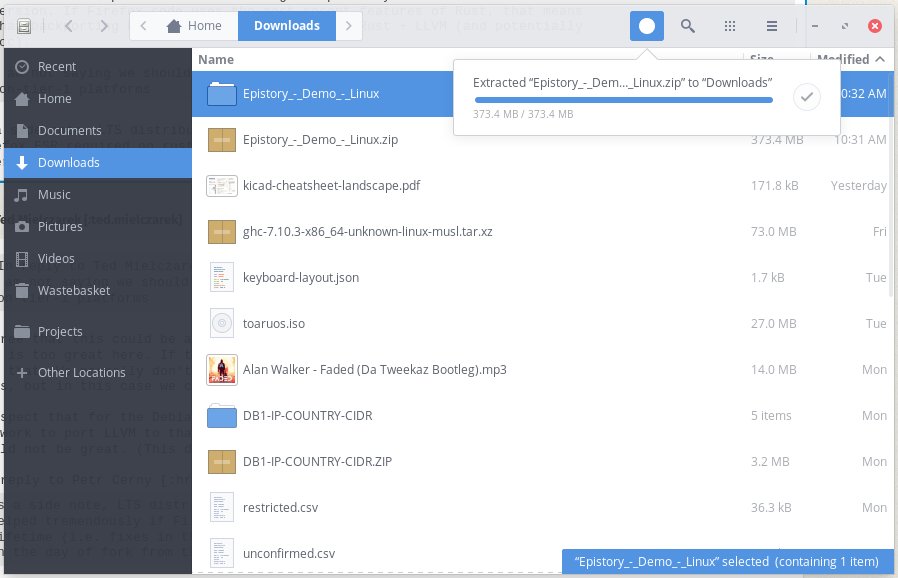Select the toaruos.iso disc icon
This screenshot has width=898, height=578.
[222, 324]
